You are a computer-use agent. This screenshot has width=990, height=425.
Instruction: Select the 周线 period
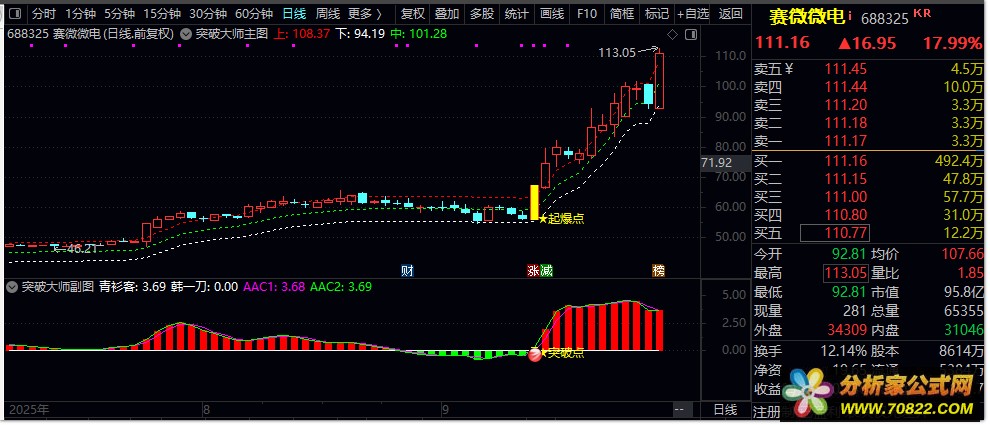328,13
